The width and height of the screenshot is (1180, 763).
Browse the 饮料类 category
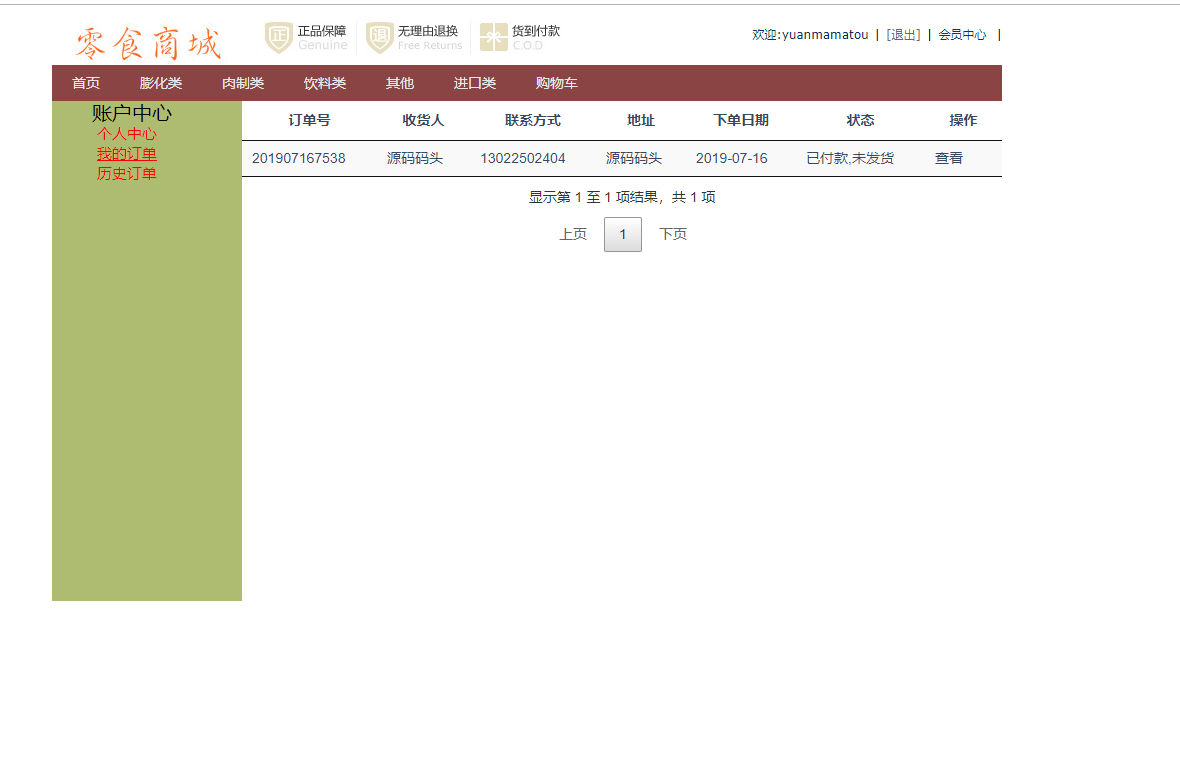click(324, 83)
